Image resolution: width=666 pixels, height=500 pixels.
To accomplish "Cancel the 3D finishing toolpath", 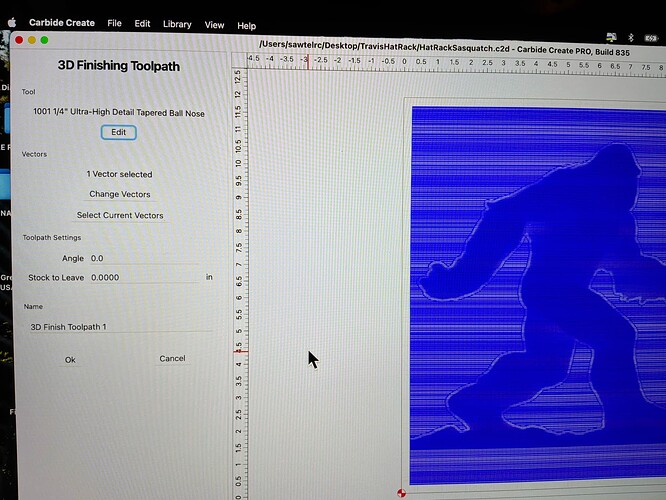I will 172,359.
